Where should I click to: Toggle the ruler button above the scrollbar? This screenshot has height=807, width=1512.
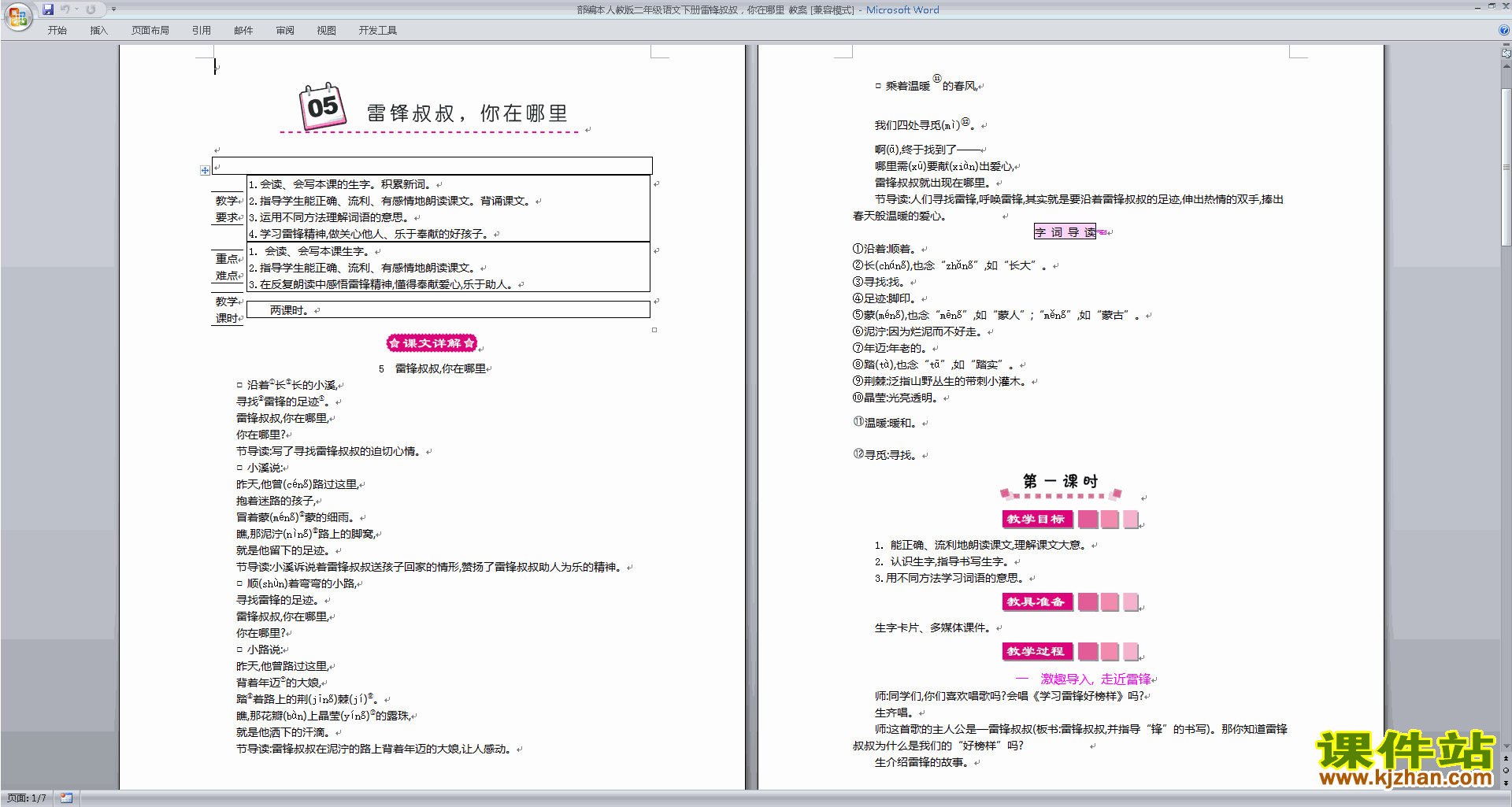[x=1506, y=54]
